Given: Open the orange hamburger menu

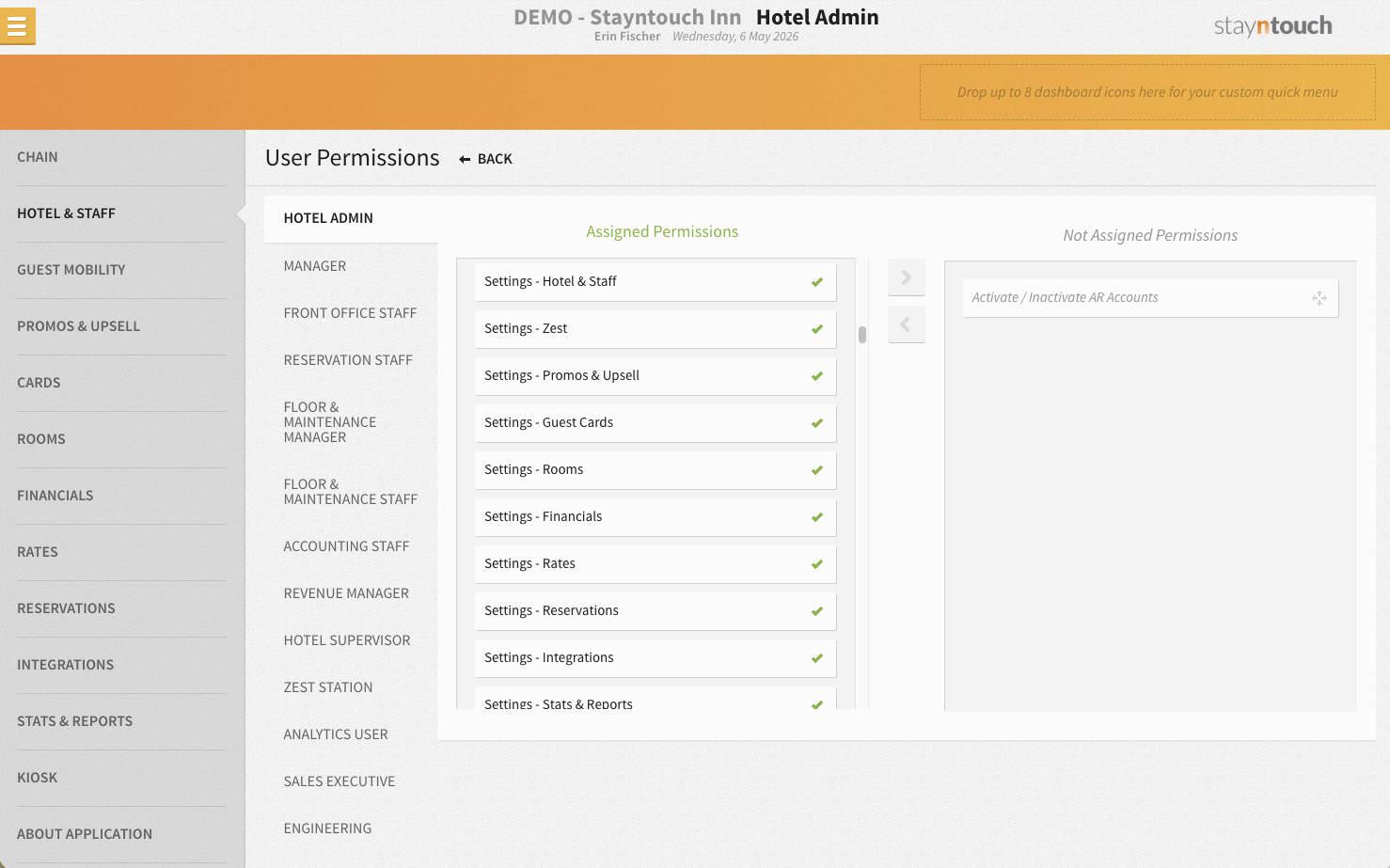Looking at the screenshot, I should pyautogui.click(x=18, y=26).
